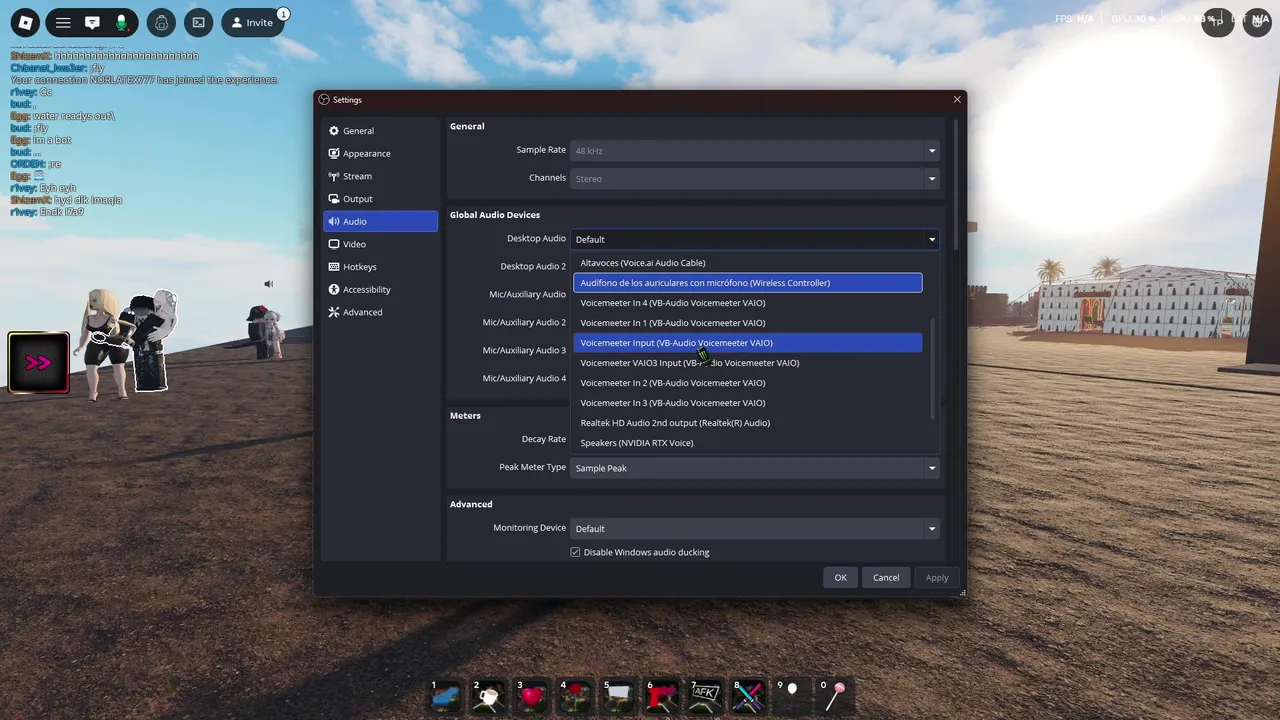The image size is (1280, 720).
Task: Select the Audio settings tab
Action: [380, 221]
